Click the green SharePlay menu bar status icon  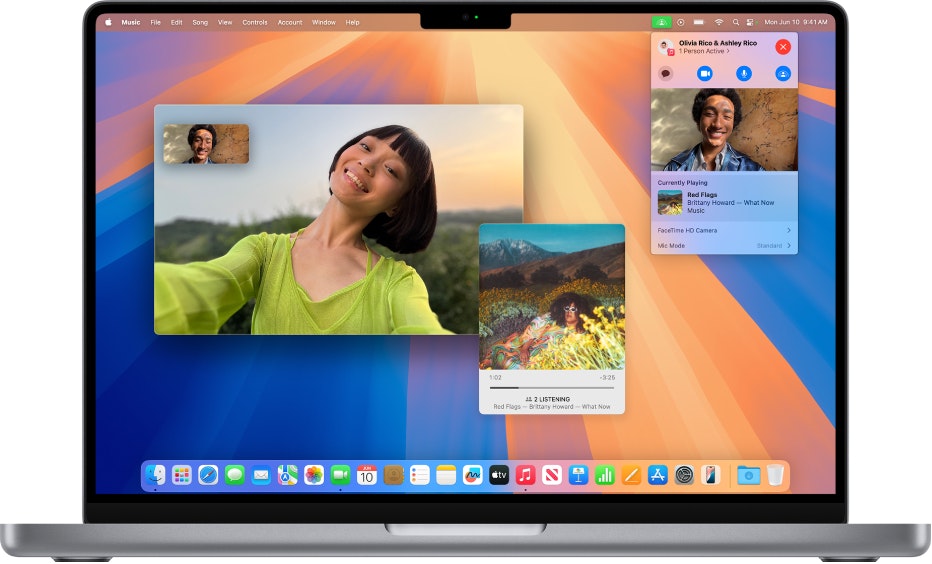[x=660, y=21]
